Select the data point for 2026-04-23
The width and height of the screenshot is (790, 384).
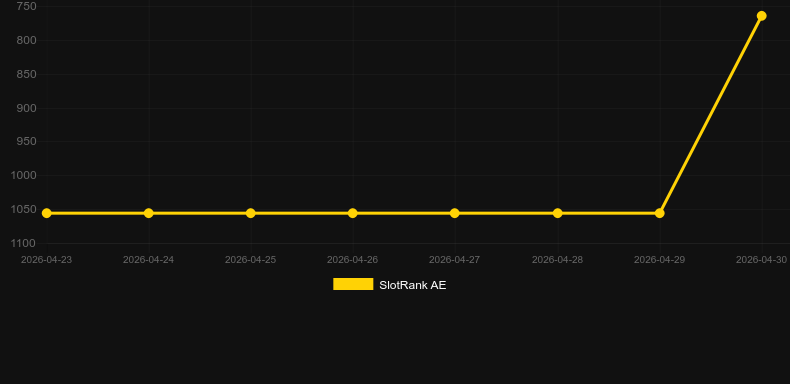[46, 213]
